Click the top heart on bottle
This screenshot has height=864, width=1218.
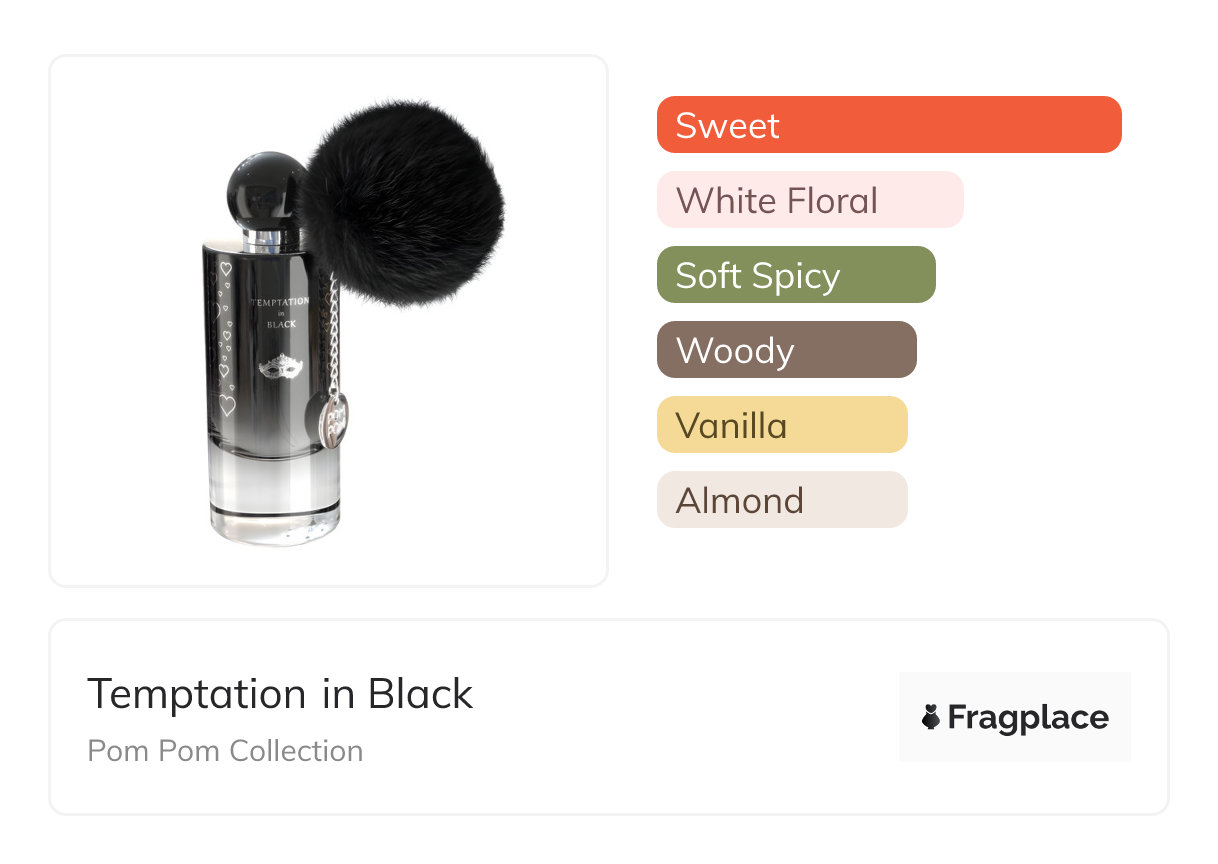point(226,270)
